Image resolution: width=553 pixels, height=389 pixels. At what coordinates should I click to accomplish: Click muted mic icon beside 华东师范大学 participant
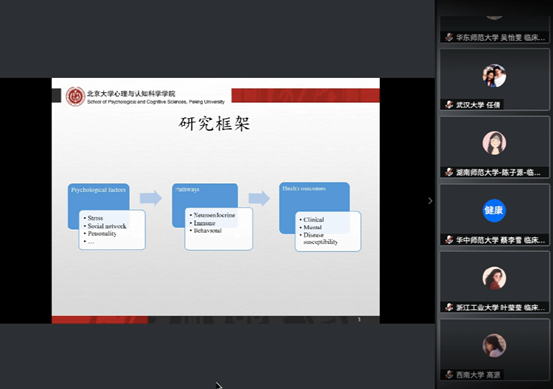(x=449, y=37)
